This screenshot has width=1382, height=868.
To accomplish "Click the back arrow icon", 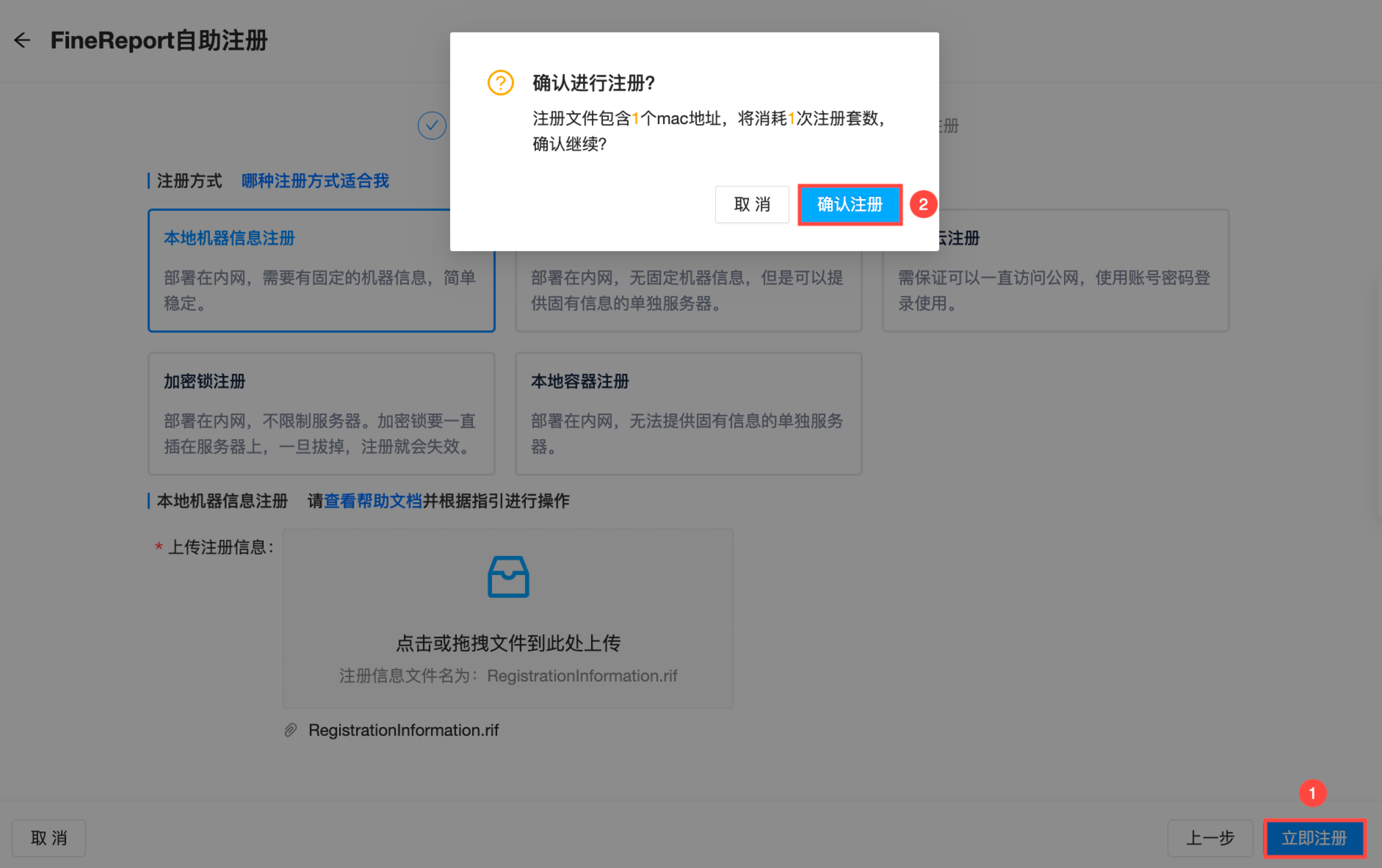I will pos(22,40).
